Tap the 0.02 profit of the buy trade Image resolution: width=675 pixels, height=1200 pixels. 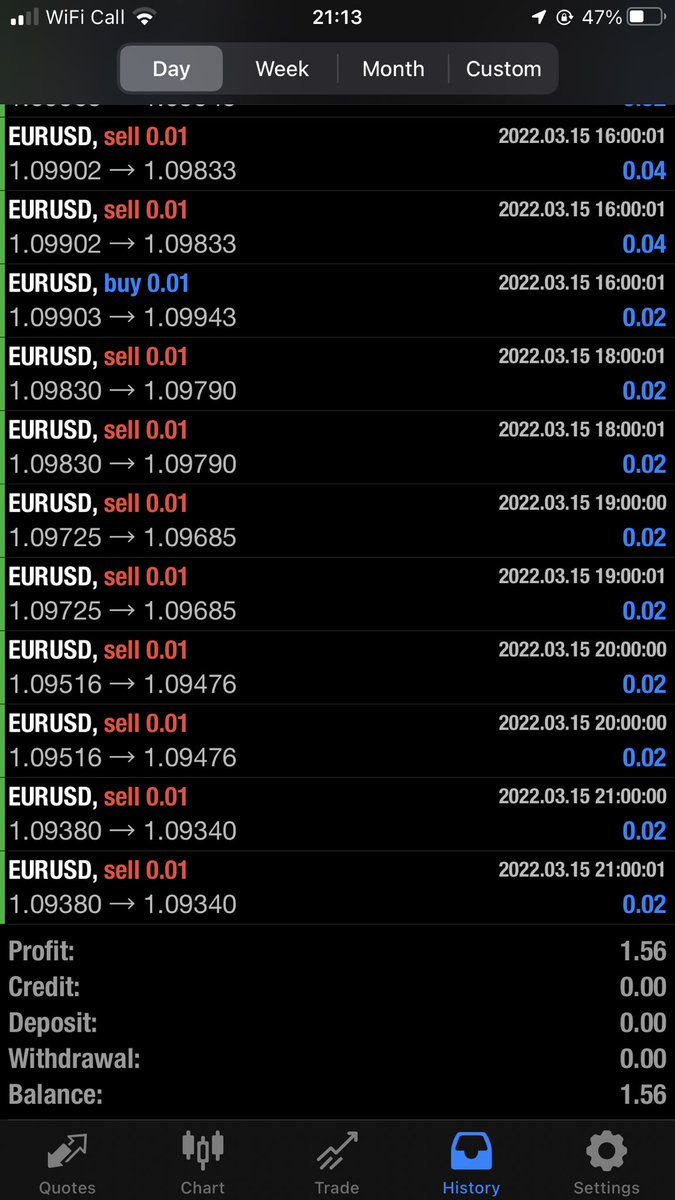(644, 317)
